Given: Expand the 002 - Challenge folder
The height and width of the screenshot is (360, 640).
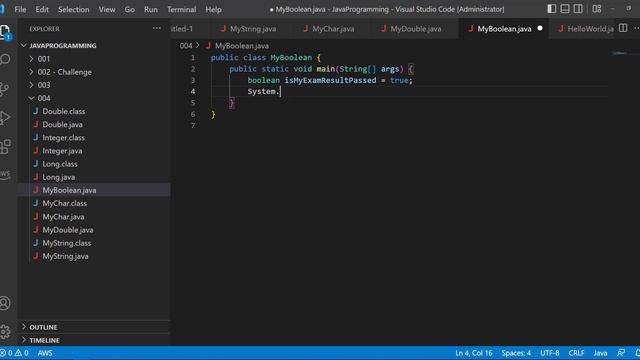Looking at the screenshot, I should 31,72.
